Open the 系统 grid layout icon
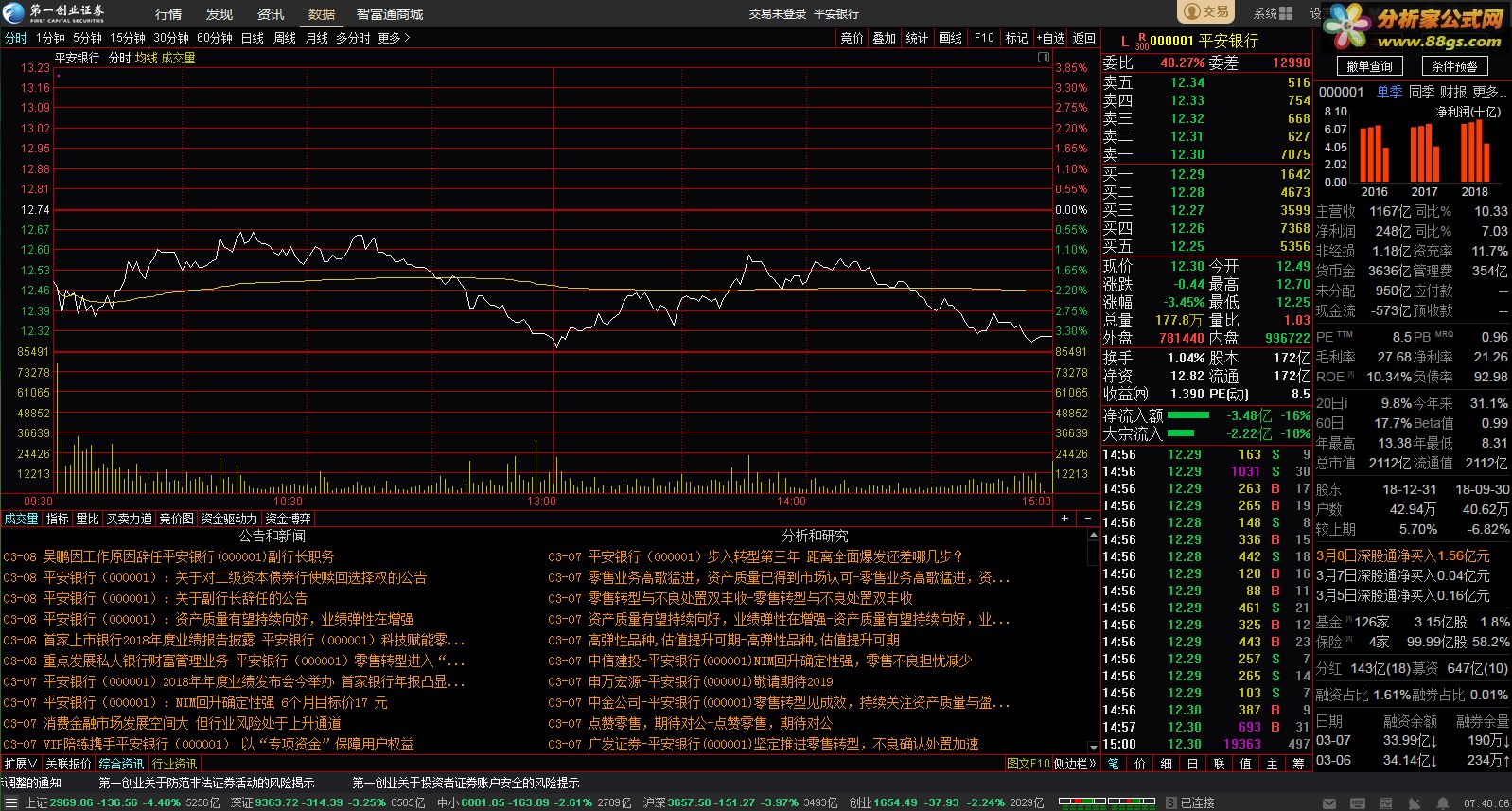1512x811 pixels. point(1285,13)
